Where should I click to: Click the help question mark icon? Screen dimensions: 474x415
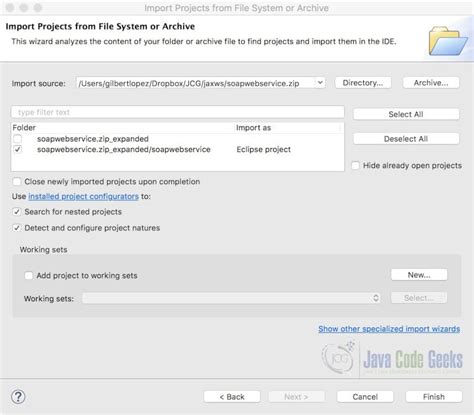point(18,396)
